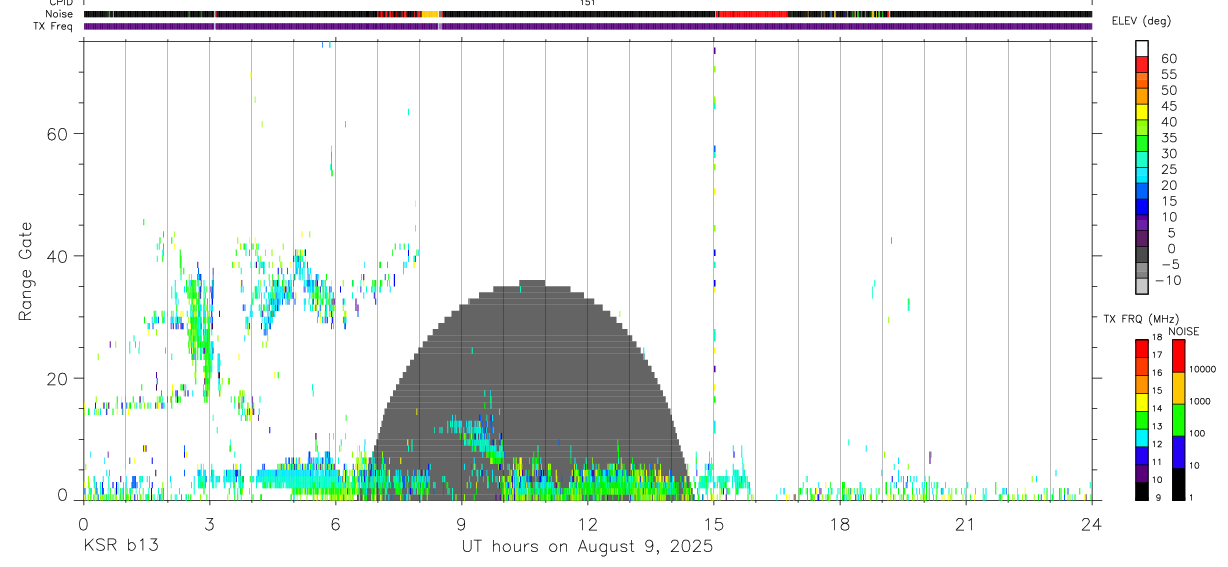
Task: Click the UT hour tick label '9'
Action: (461, 524)
